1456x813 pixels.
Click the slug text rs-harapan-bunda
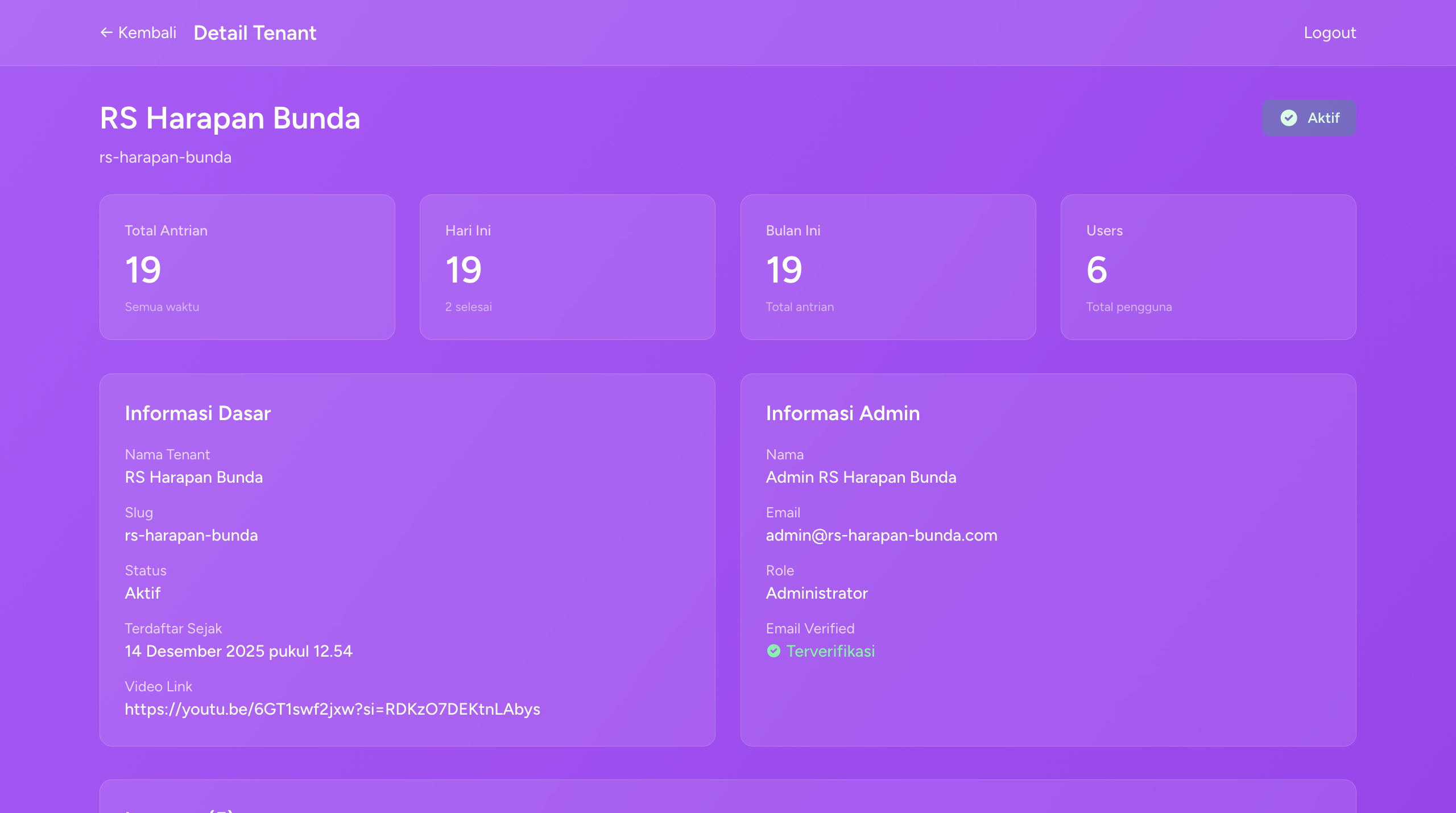tap(191, 535)
